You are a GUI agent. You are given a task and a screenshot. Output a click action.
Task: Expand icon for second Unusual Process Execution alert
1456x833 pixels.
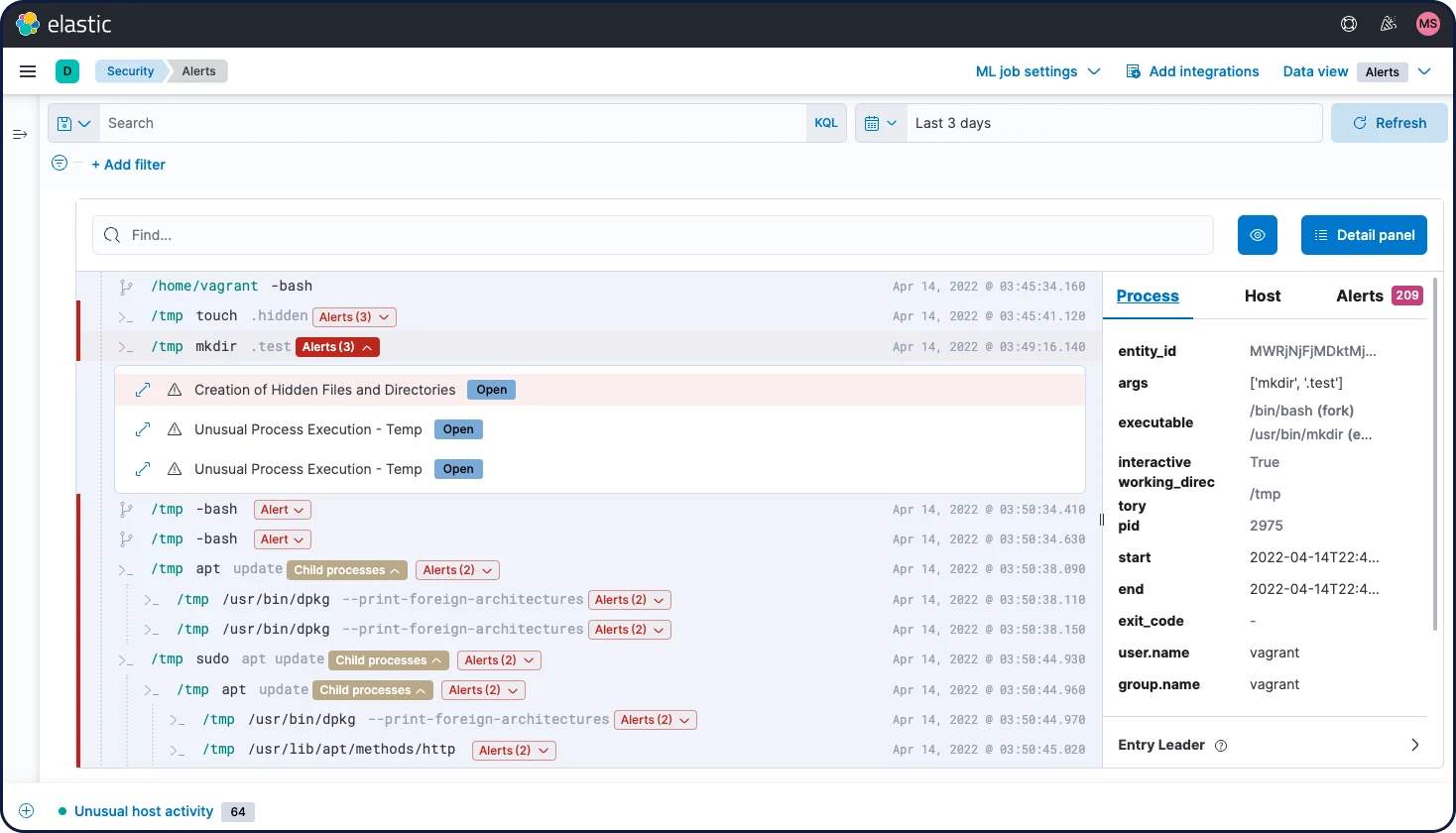tap(143, 469)
